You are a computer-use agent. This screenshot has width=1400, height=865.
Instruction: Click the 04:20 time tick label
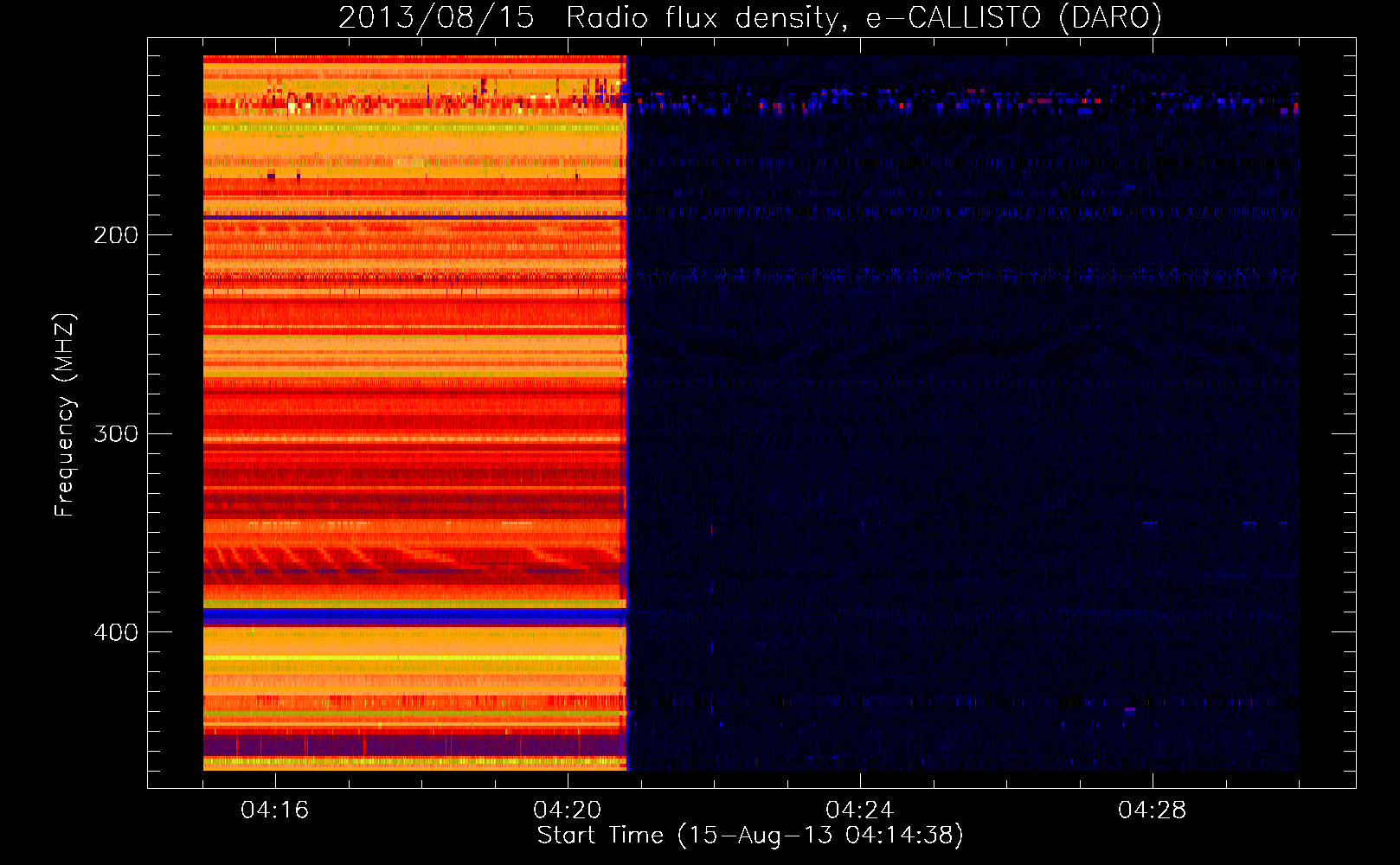coord(568,811)
